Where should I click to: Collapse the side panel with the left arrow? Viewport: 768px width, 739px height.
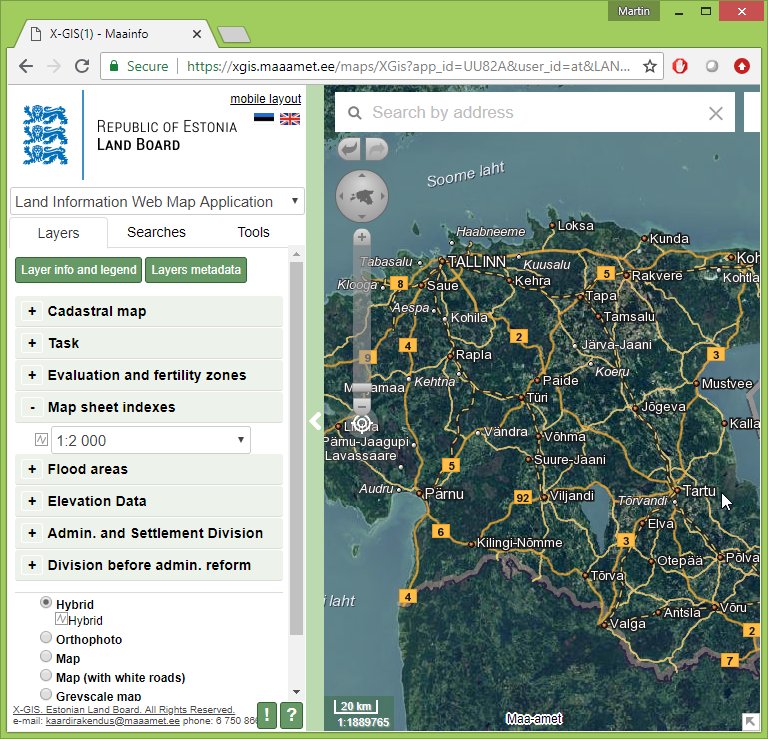click(315, 421)
